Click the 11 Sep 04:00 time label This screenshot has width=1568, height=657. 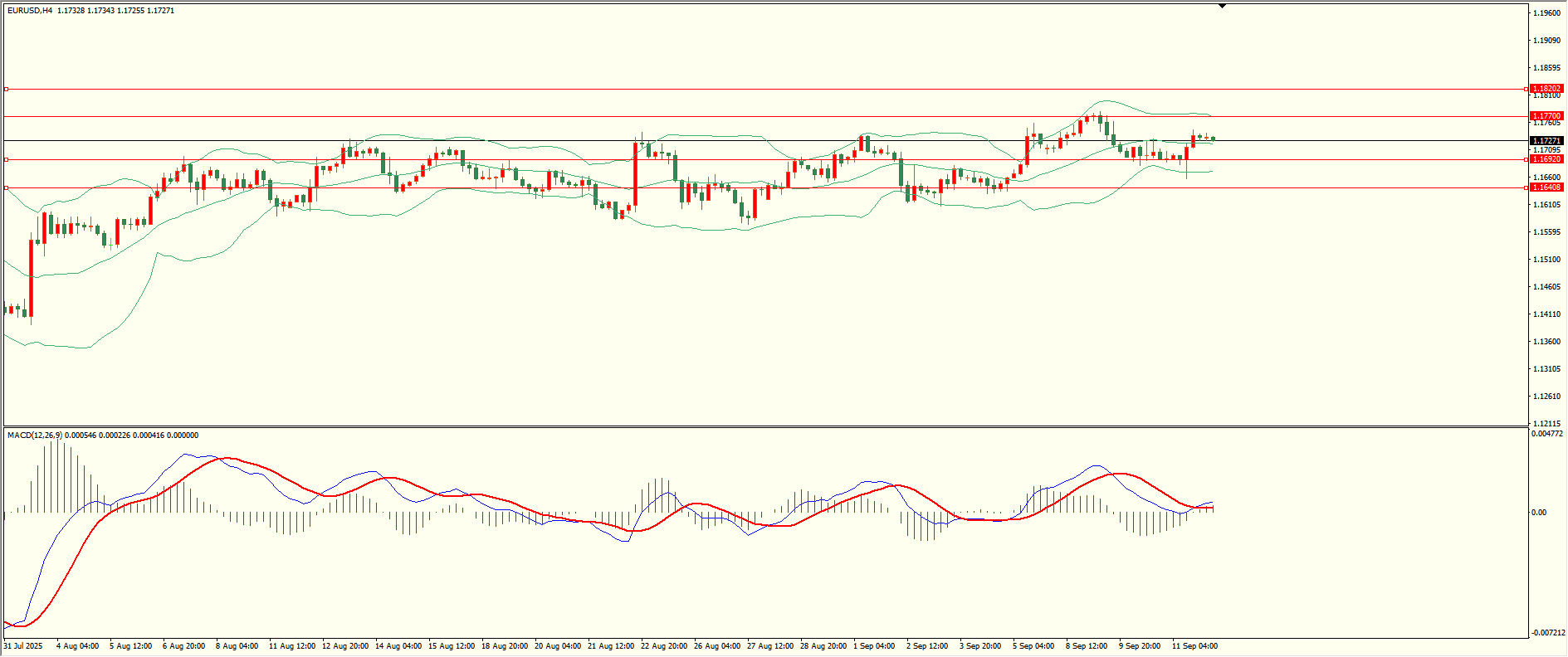coord(1194,646)
